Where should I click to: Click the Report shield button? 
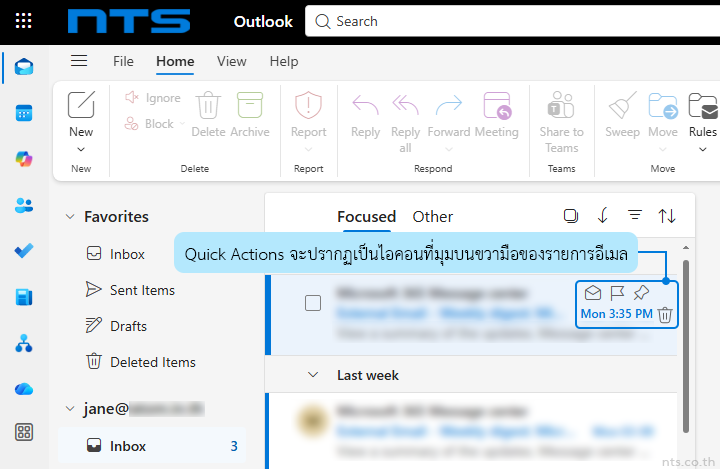(309, 114)
